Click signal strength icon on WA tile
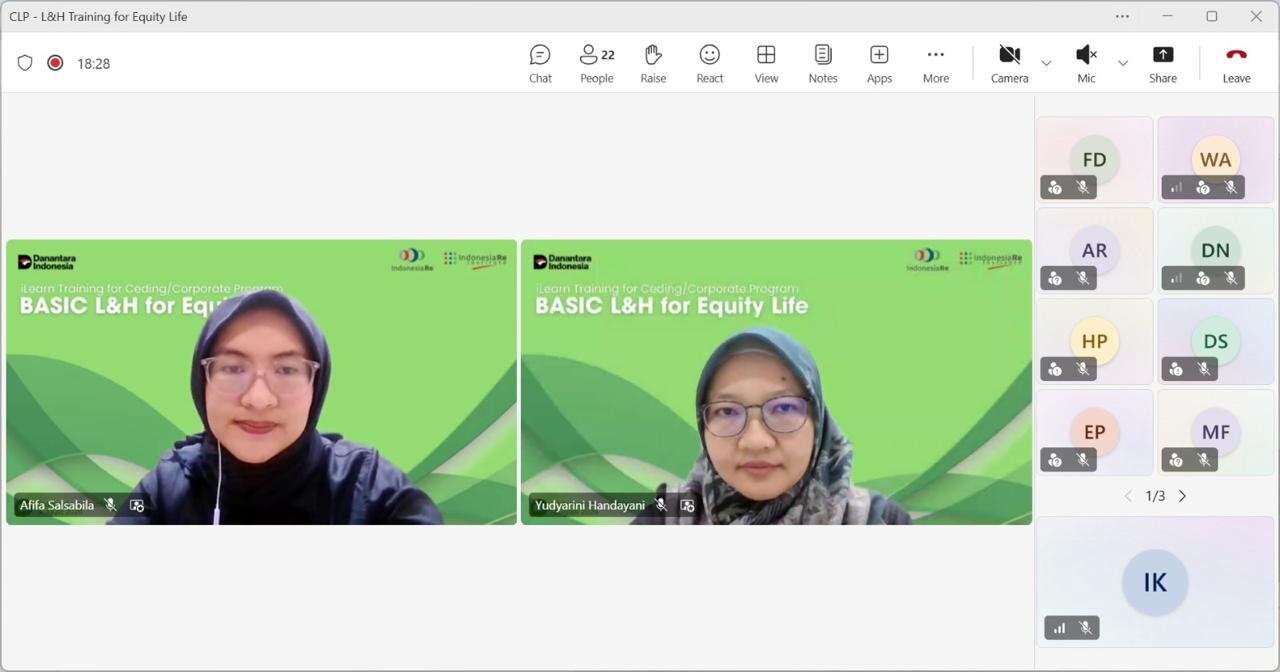 coord(1176,187)
